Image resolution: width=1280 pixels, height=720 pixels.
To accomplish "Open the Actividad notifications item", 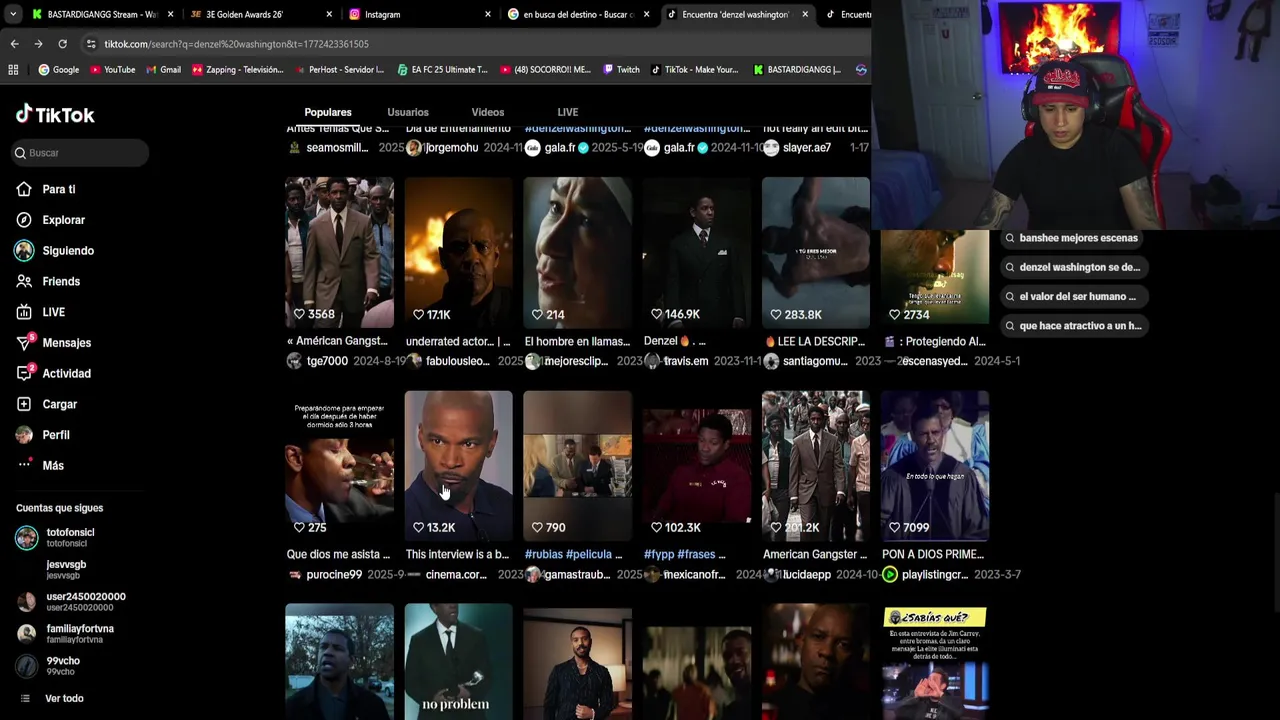I will pyautogui.click(x=53, y=374).
